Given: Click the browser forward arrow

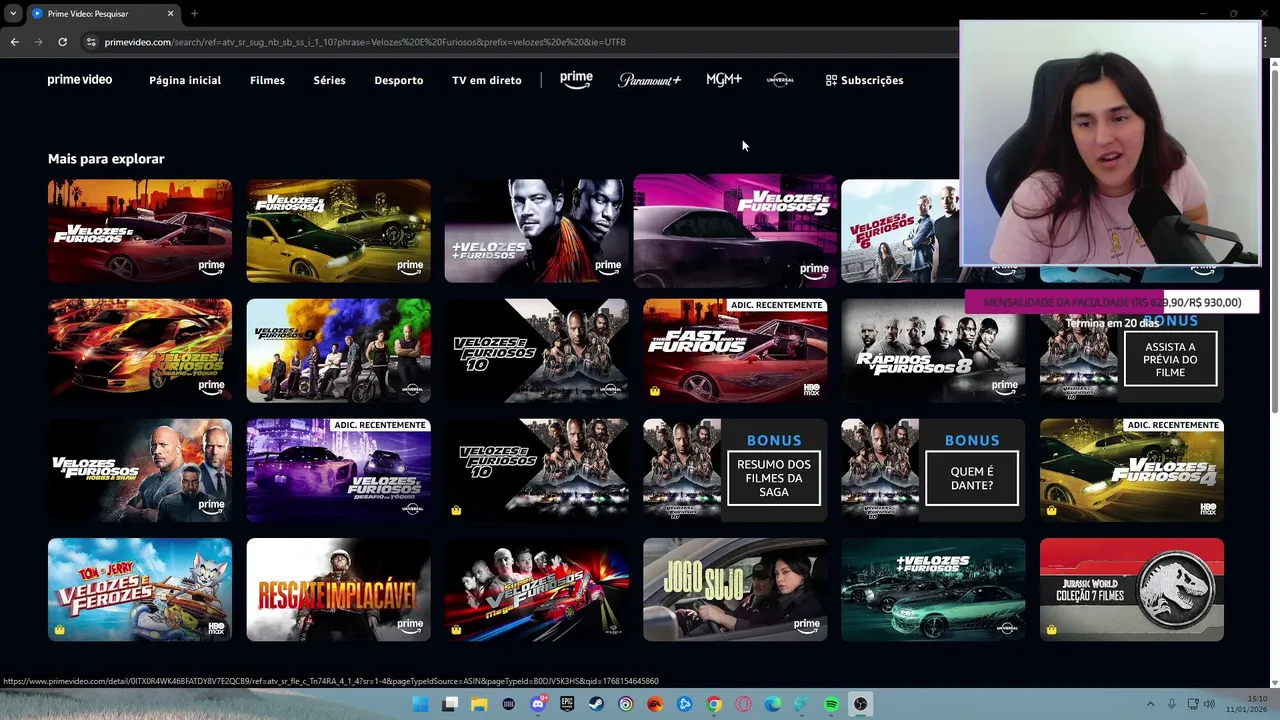Looking at the screenshot, I should 38,42.
